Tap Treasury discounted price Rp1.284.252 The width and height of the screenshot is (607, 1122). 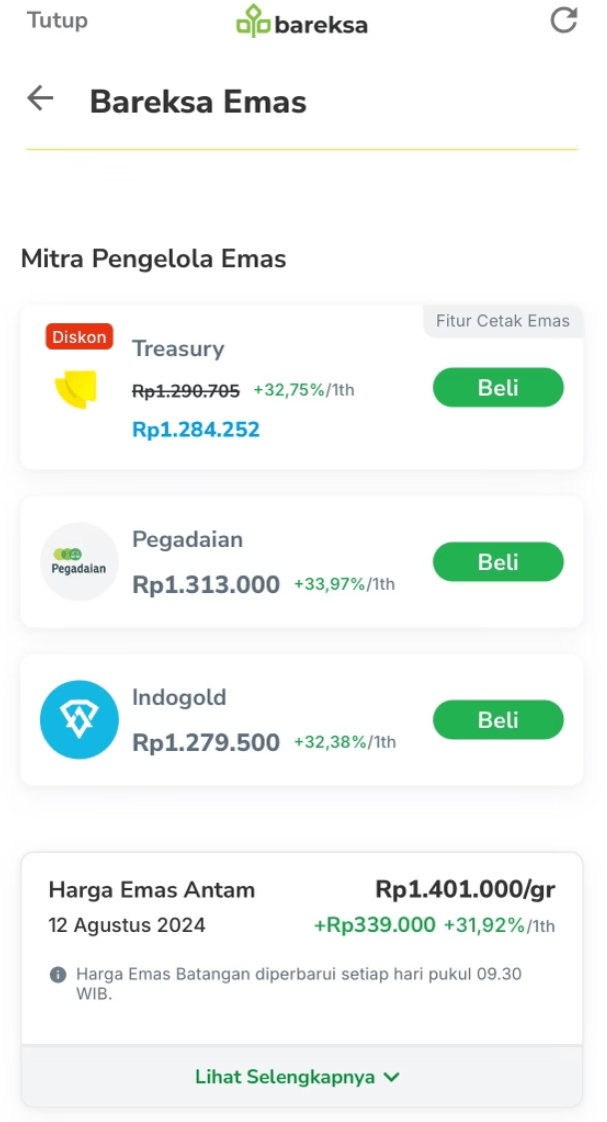[x=196, y=430]
